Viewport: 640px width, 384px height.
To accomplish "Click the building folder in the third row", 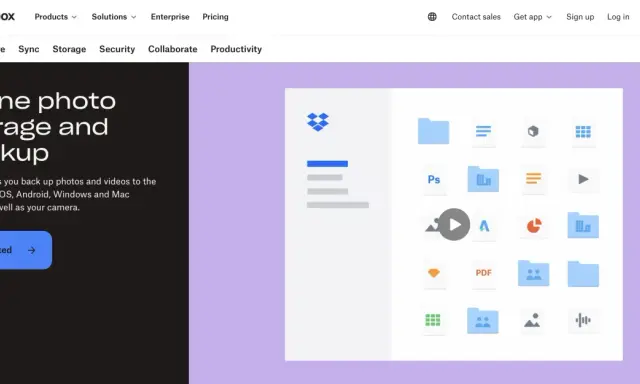I will [583, 225].
